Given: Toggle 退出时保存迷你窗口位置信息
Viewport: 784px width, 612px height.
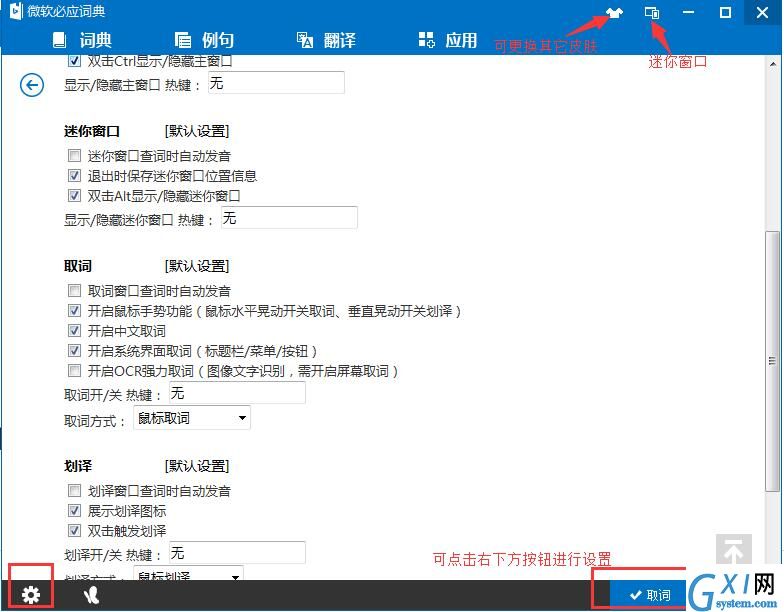Looking at the screenshot, I should (74, 176).
